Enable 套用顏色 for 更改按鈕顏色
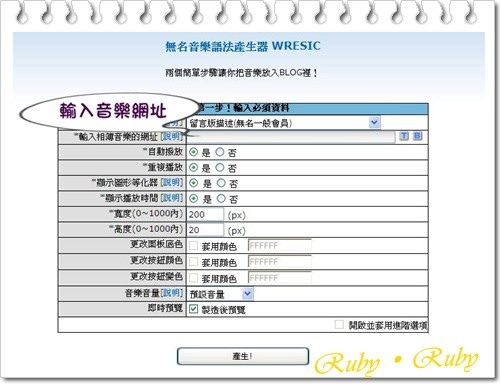This screenshot has height=384, width=500. tap(193, 262)
